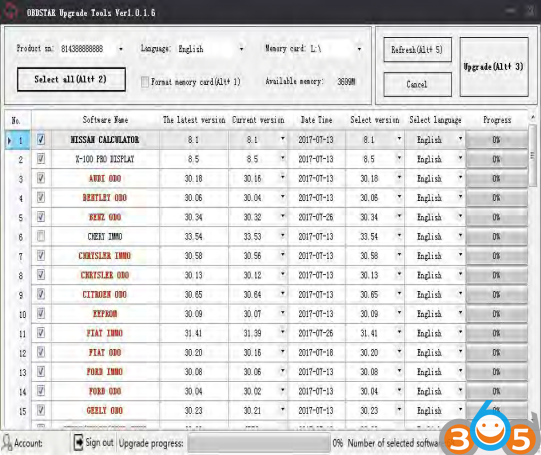The height and width of the screenshot is (455, 541).
Task: Select the FORD ODO software name
Action: pos(105,391)
